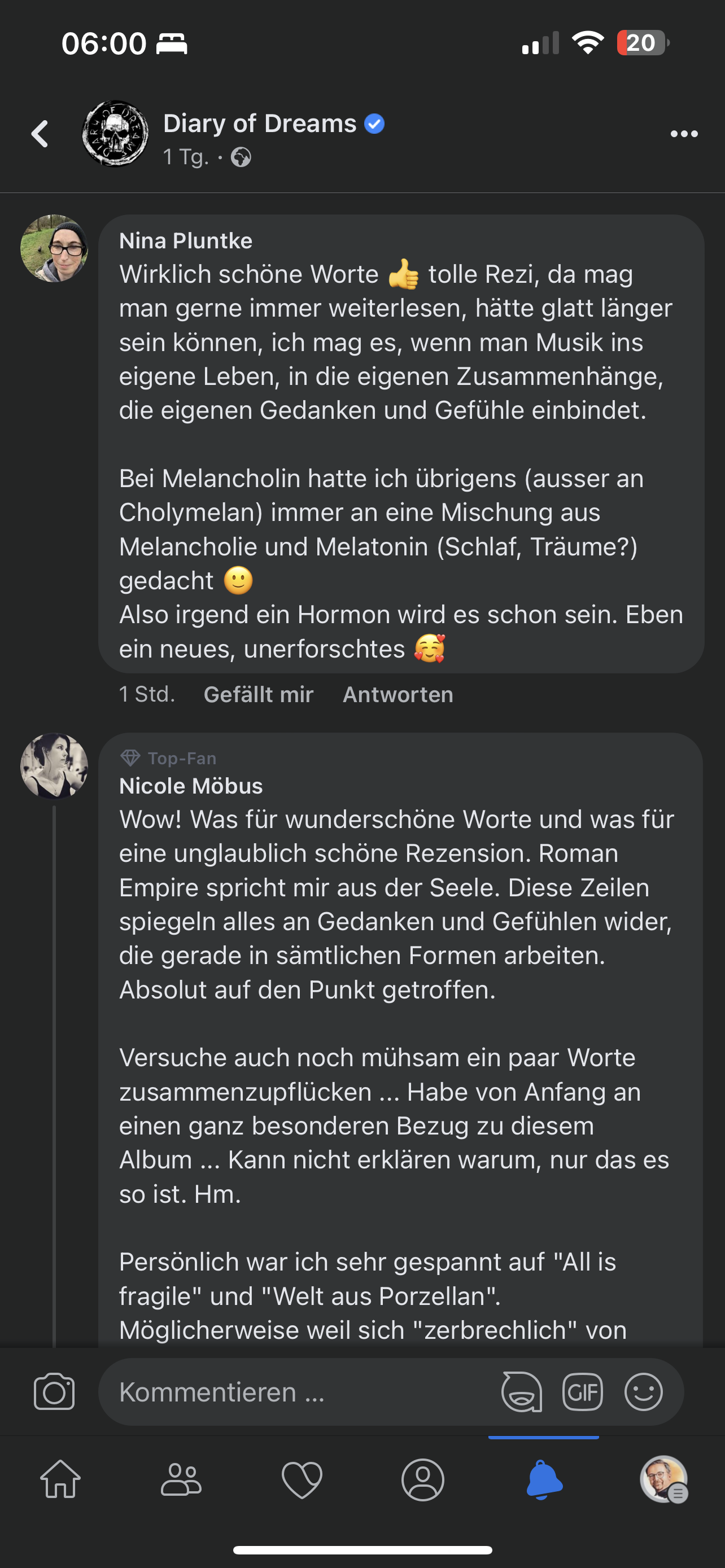725x1568 pixels.
Task: Open the emoji smiley picker
Action: click(x=644, y=1391)
